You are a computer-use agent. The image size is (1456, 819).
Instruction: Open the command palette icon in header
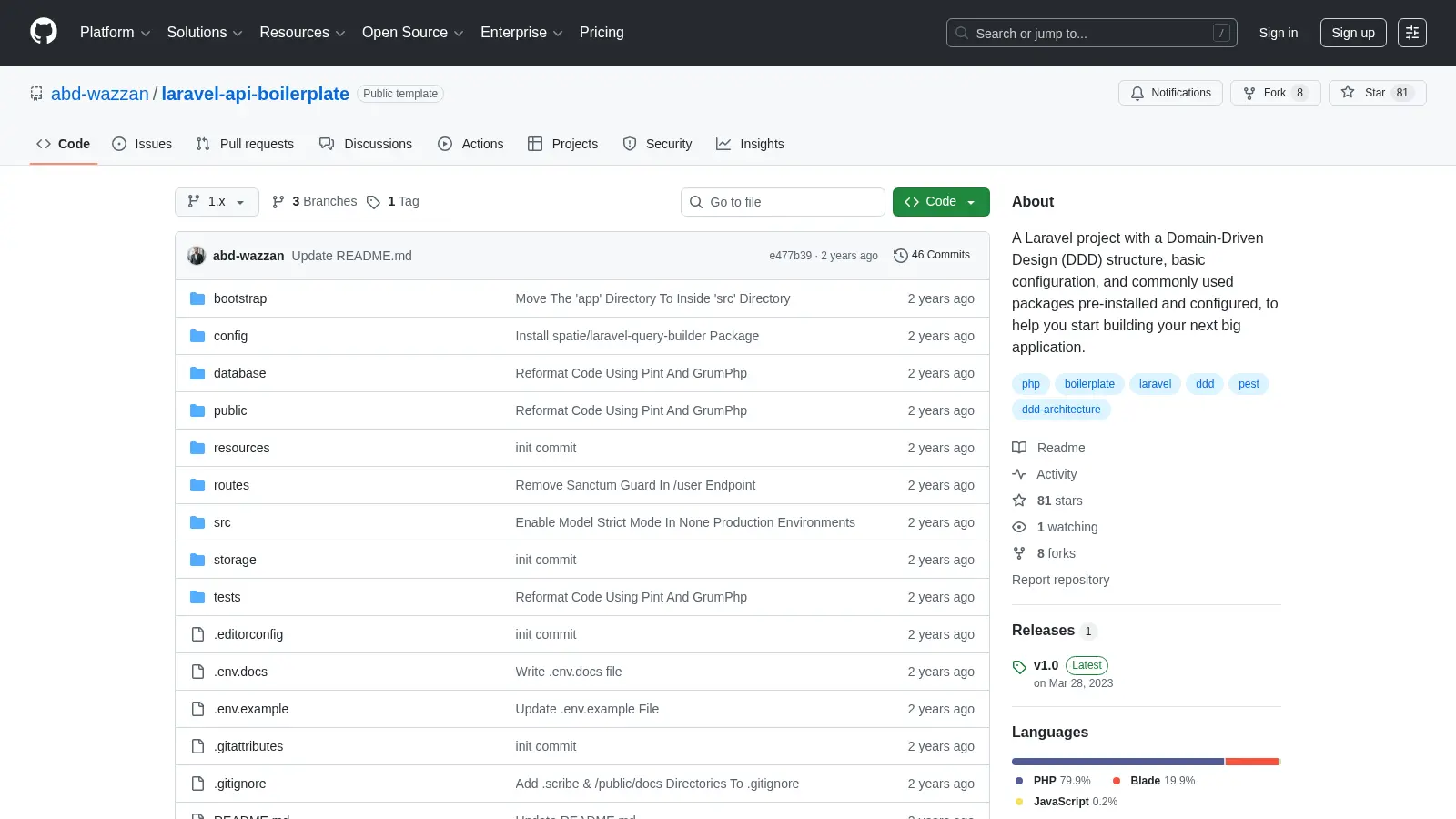(x=1412, y=33)
